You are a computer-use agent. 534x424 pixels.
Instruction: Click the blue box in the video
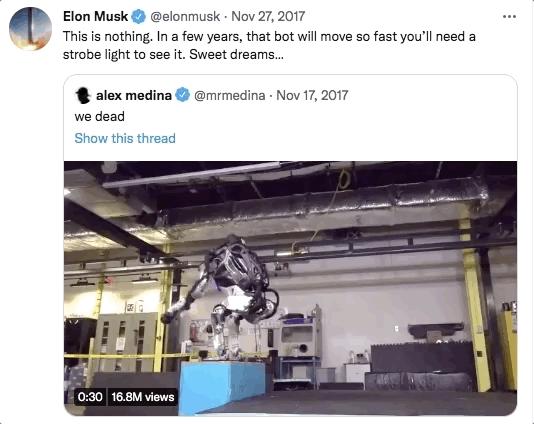(x=222, y=387)
